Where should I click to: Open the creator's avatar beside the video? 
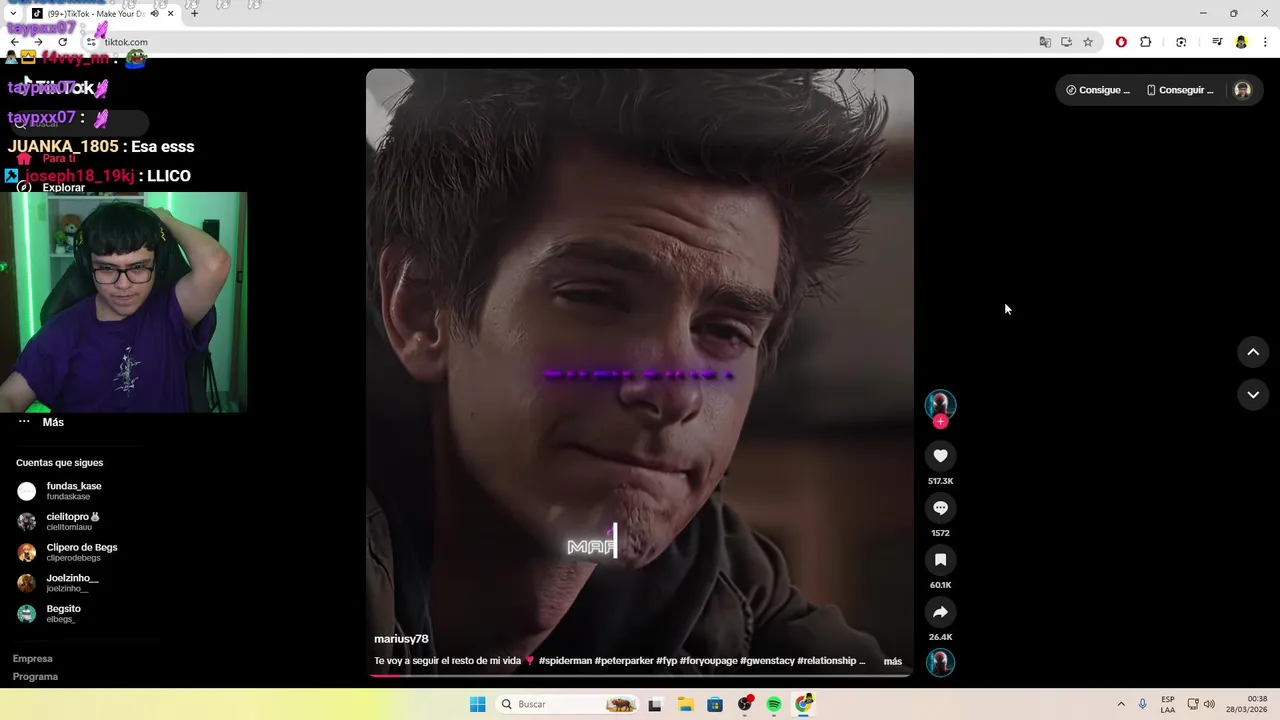(940, 404)
